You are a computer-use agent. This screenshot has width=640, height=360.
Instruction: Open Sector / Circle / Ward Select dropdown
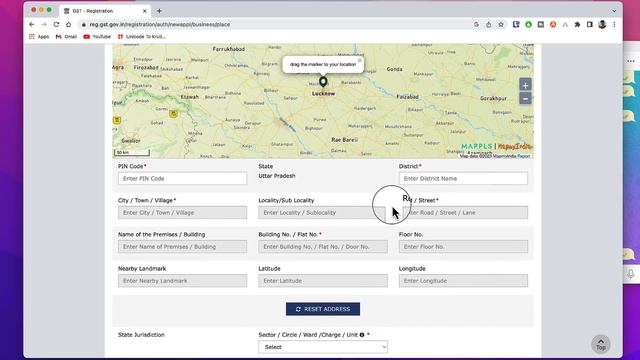click(323, 347)
